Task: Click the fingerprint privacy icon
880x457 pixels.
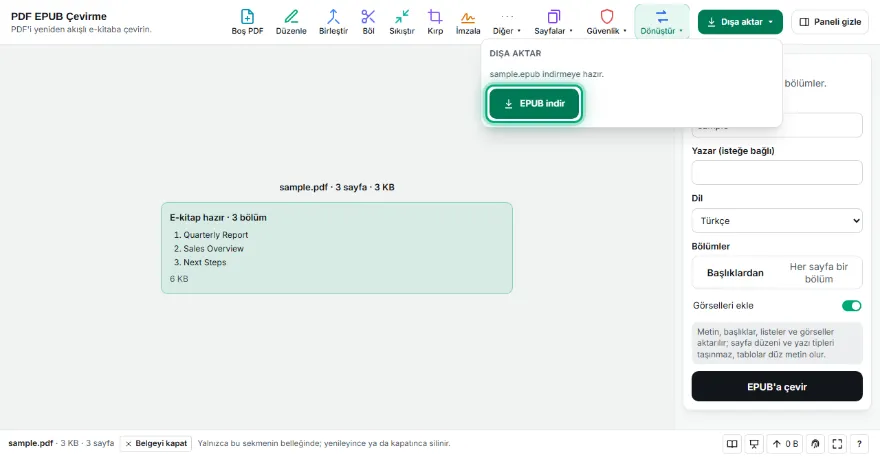Action: pyautogui.click(x=815, y=444)
